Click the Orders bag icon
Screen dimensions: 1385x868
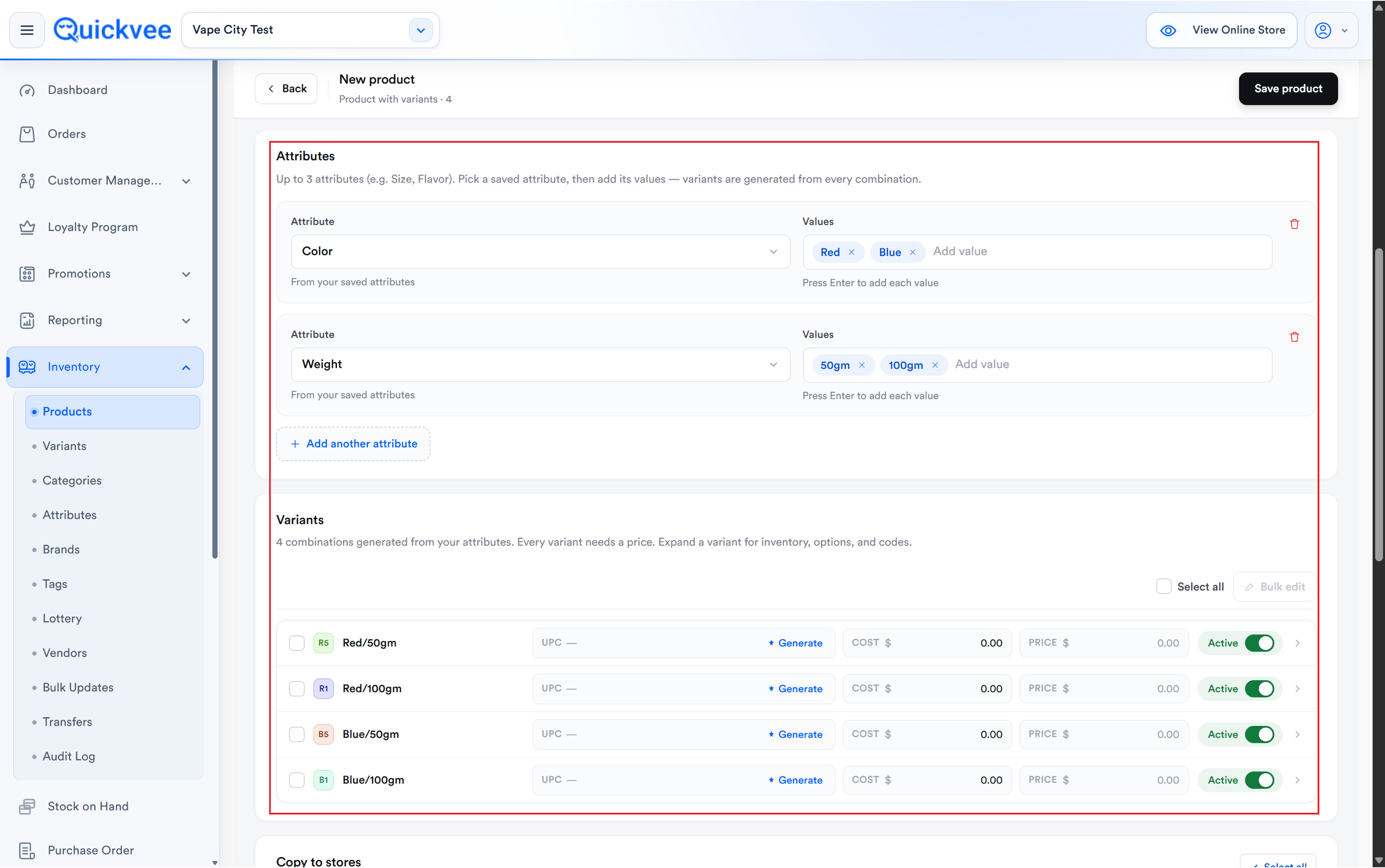point(27,134)
